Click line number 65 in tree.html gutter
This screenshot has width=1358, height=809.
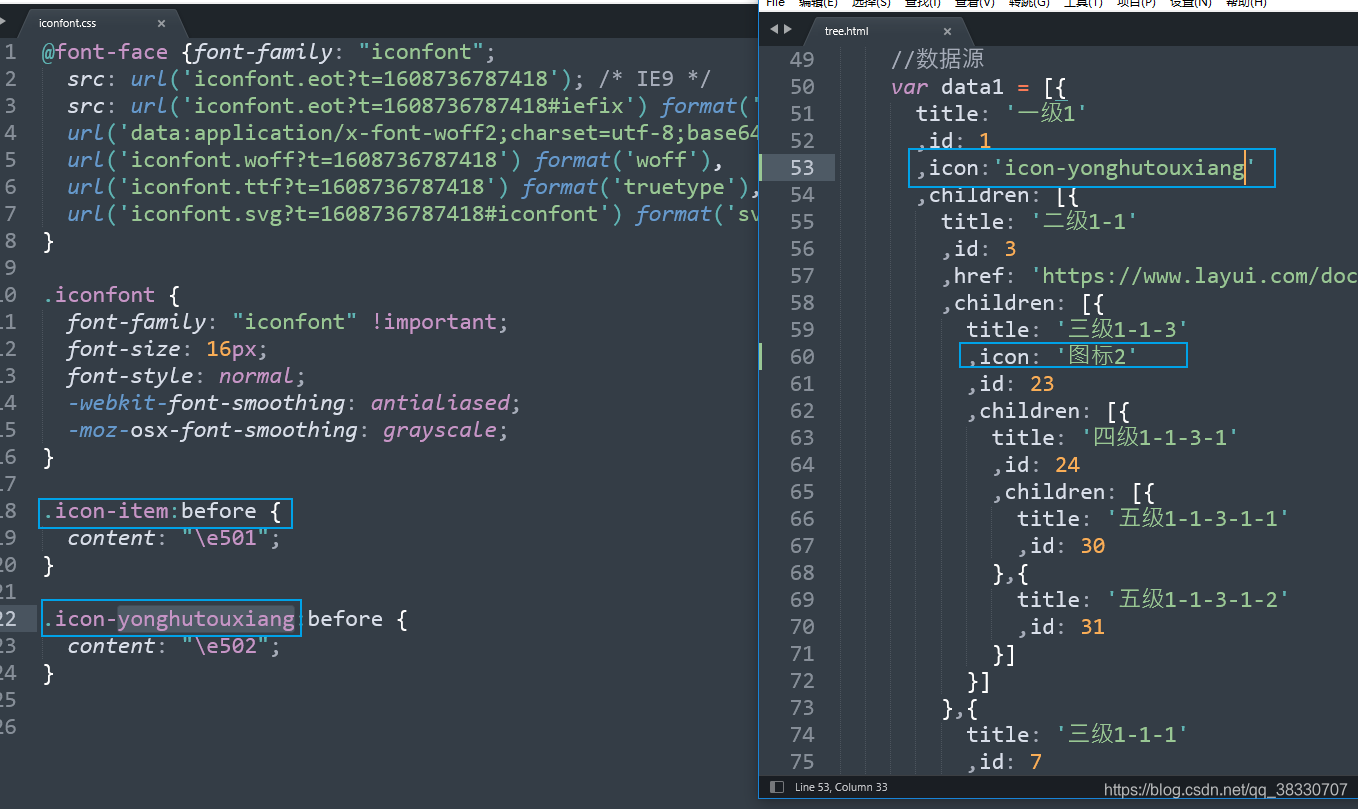click(802, 492)
